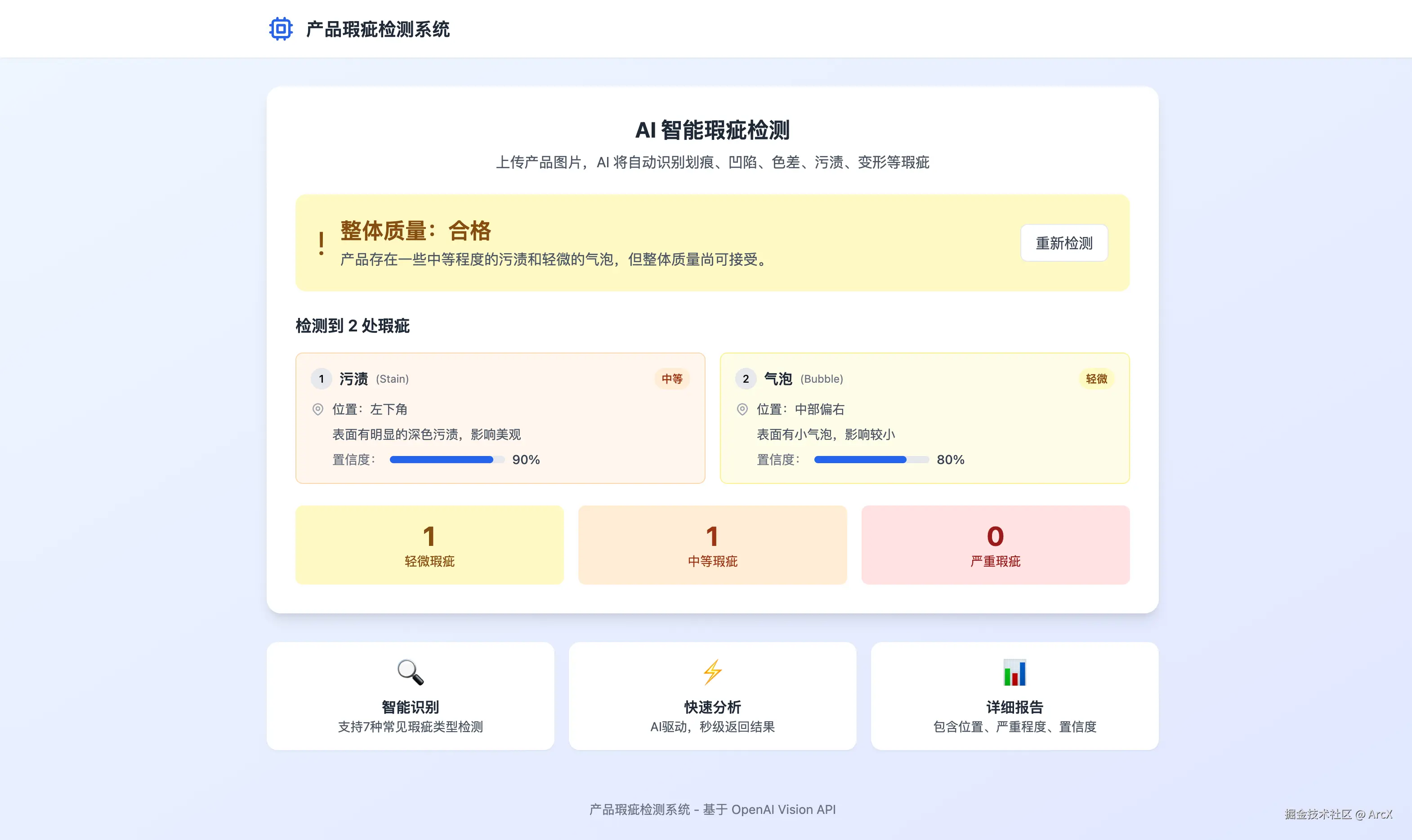Click the 80% confidence progress bar
The image size is (1412, 840).
click(x=871, y=460)
